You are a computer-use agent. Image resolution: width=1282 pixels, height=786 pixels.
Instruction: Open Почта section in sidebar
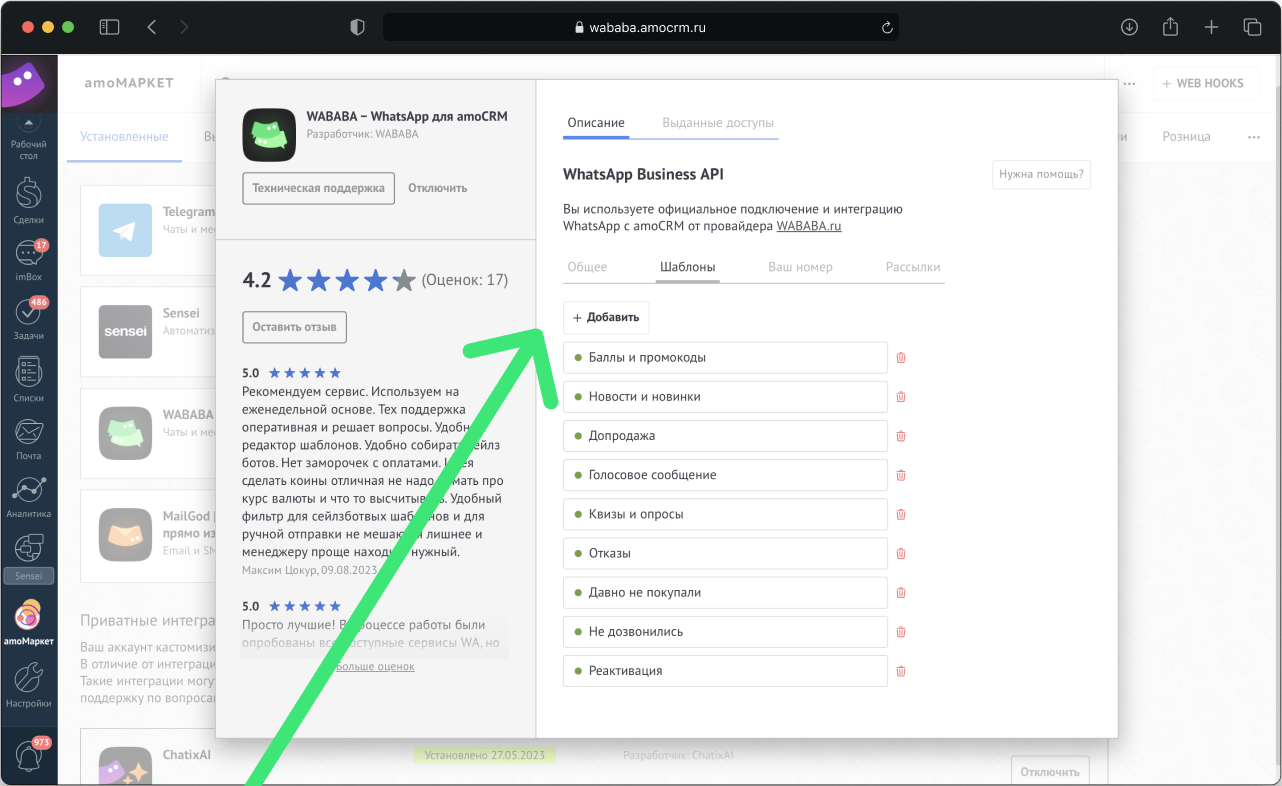(x=28, y=437)
